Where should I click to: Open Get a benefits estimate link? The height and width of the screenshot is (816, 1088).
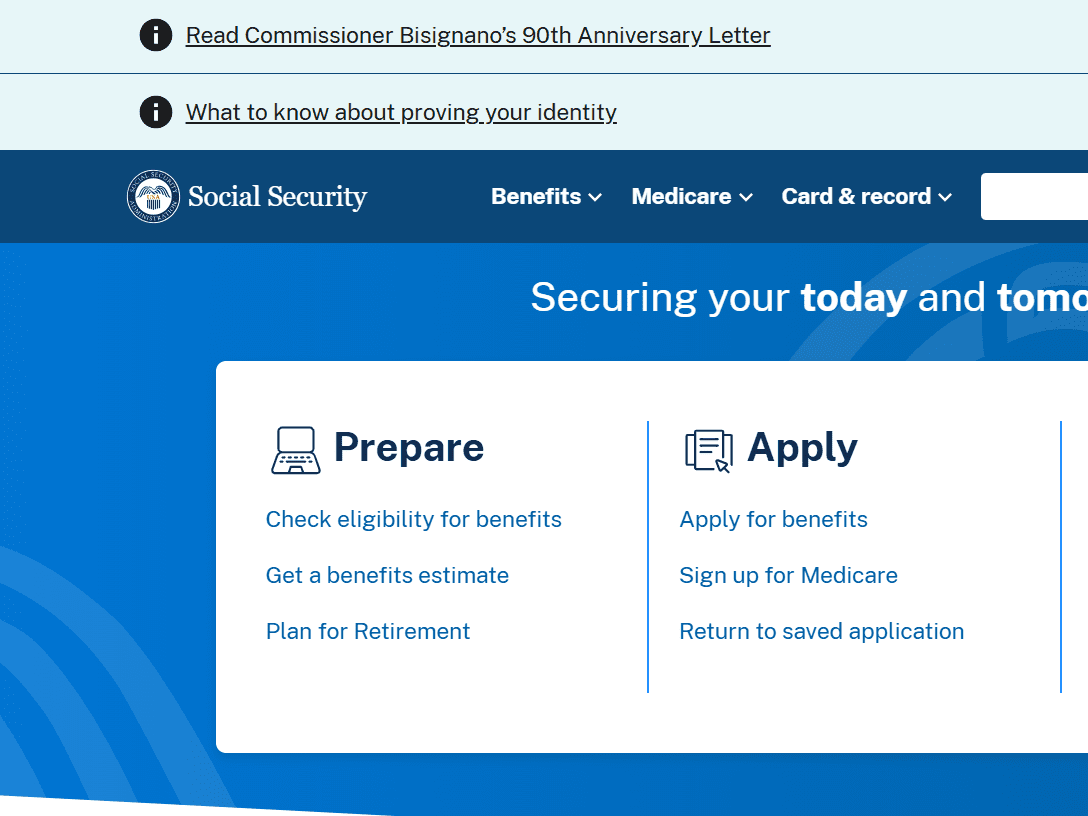[x=387, y=575]
